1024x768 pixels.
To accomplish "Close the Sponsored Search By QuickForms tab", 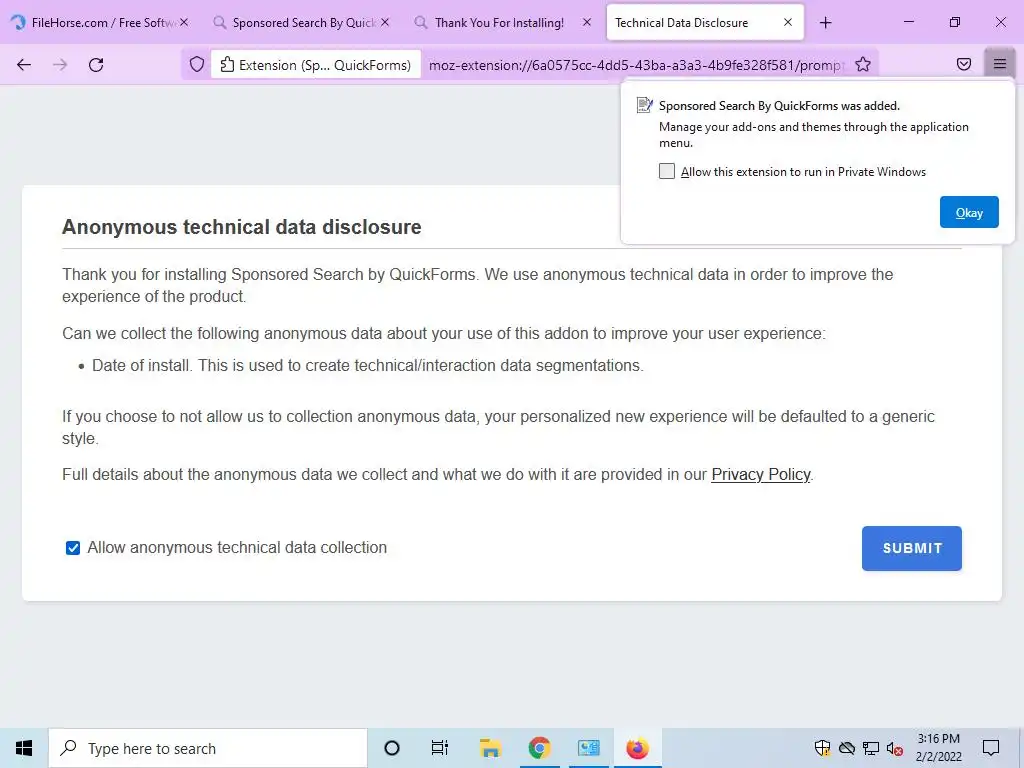I will 385,22.
